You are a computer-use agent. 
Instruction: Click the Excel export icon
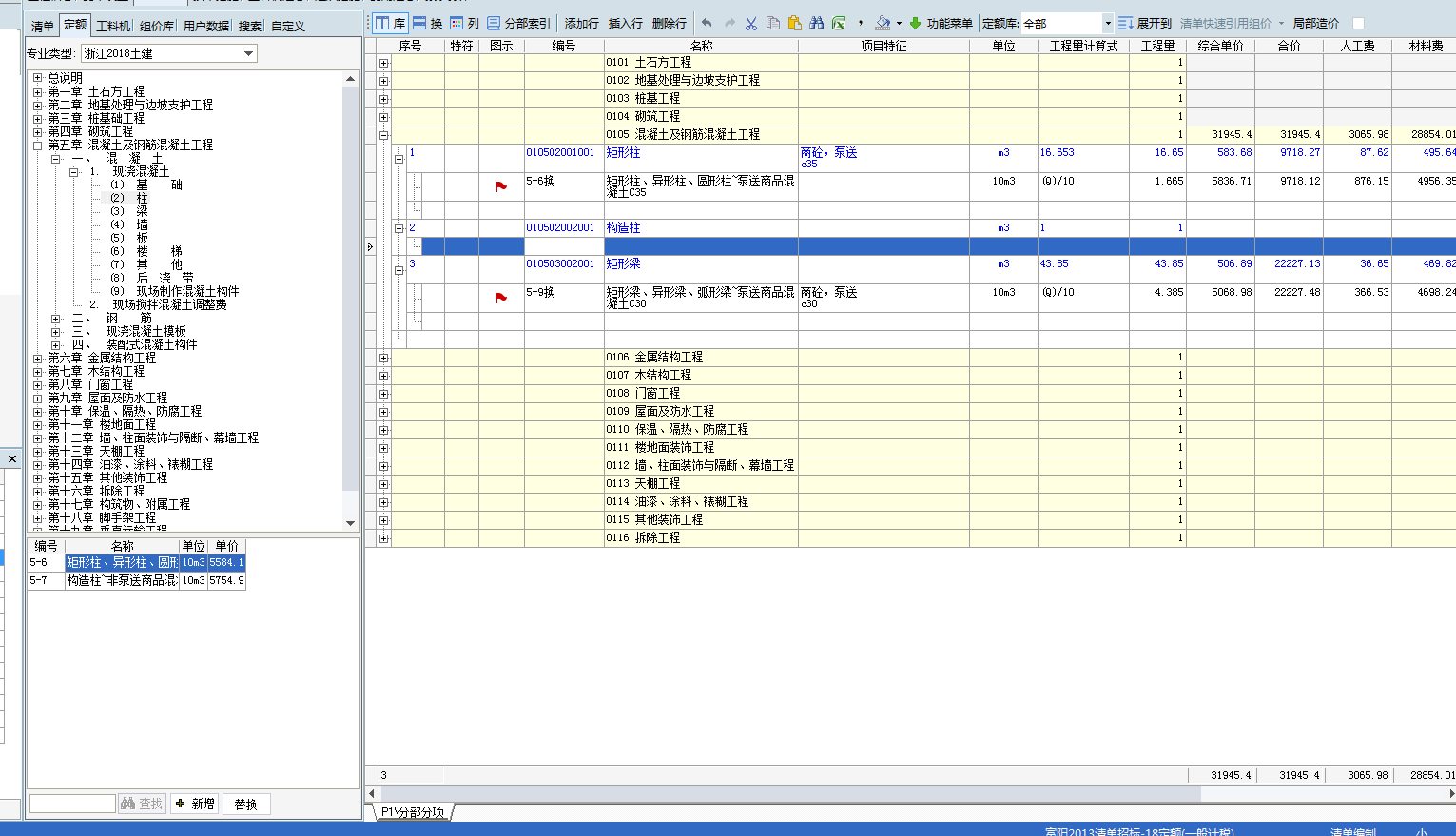click(839, 23)
